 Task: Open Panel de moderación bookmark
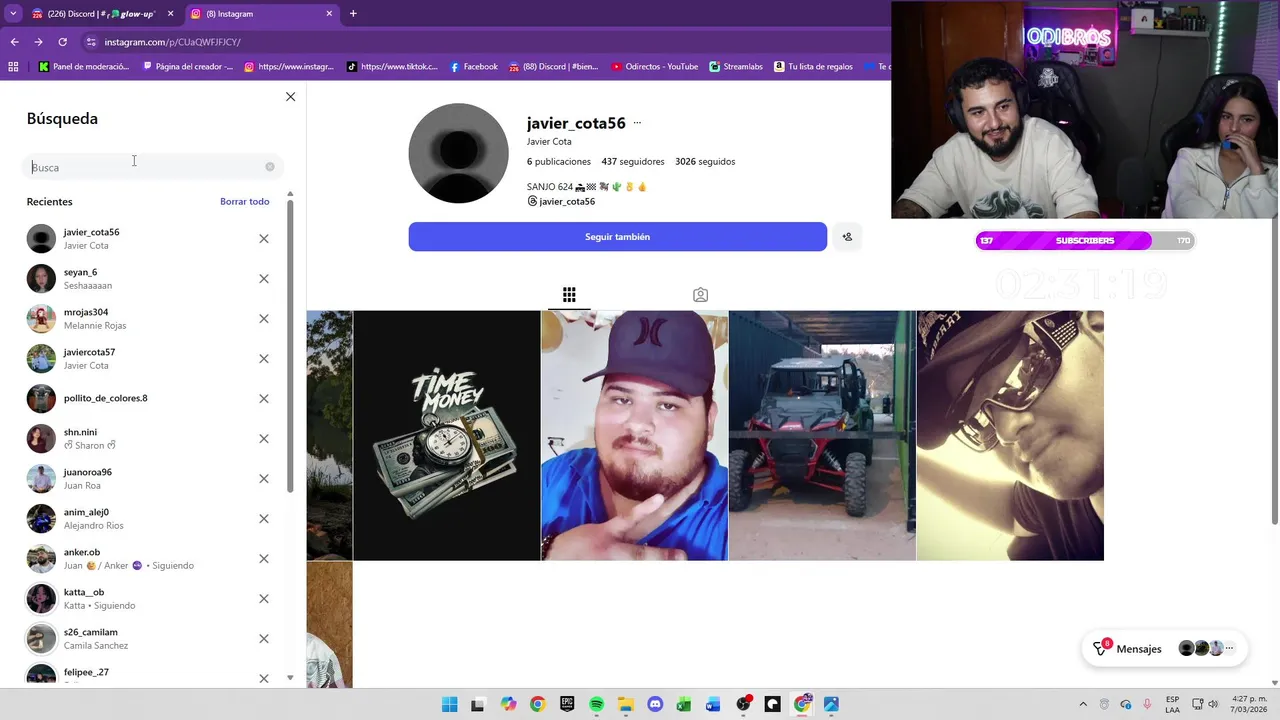point(84,67)
